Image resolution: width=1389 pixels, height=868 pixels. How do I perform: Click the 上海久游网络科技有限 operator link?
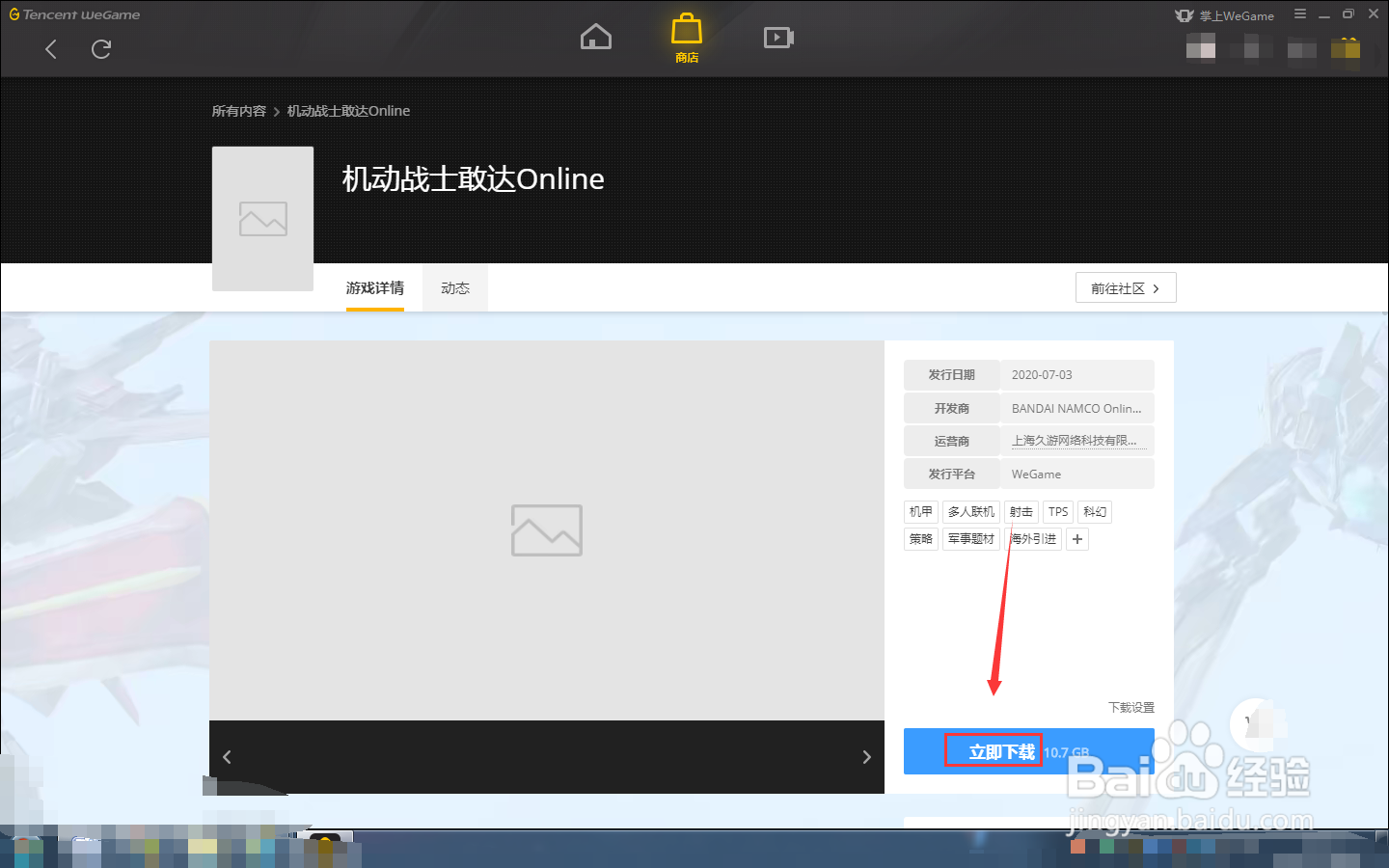(x=1074, y=441)
